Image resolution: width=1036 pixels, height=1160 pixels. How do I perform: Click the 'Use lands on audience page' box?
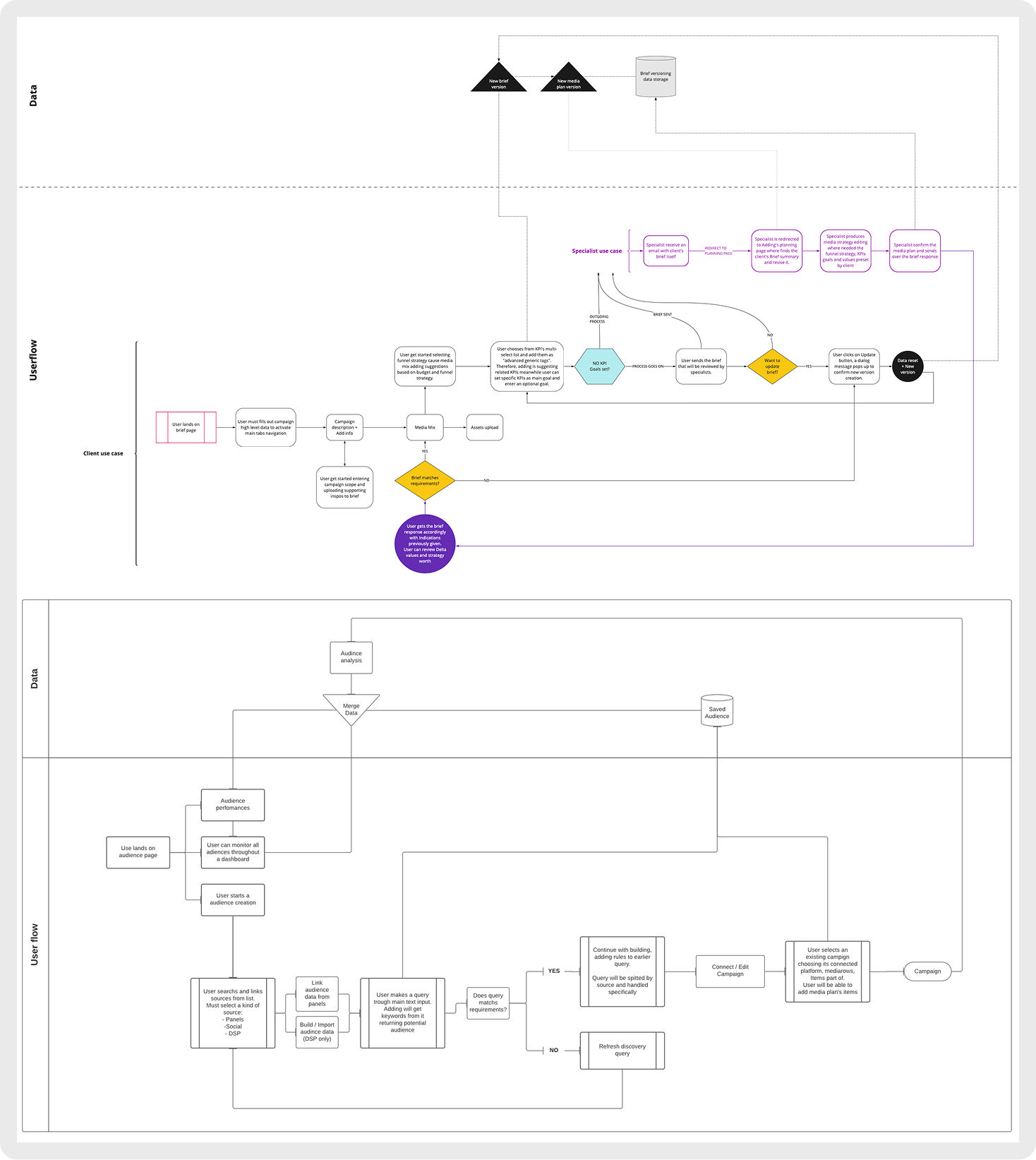138,852
